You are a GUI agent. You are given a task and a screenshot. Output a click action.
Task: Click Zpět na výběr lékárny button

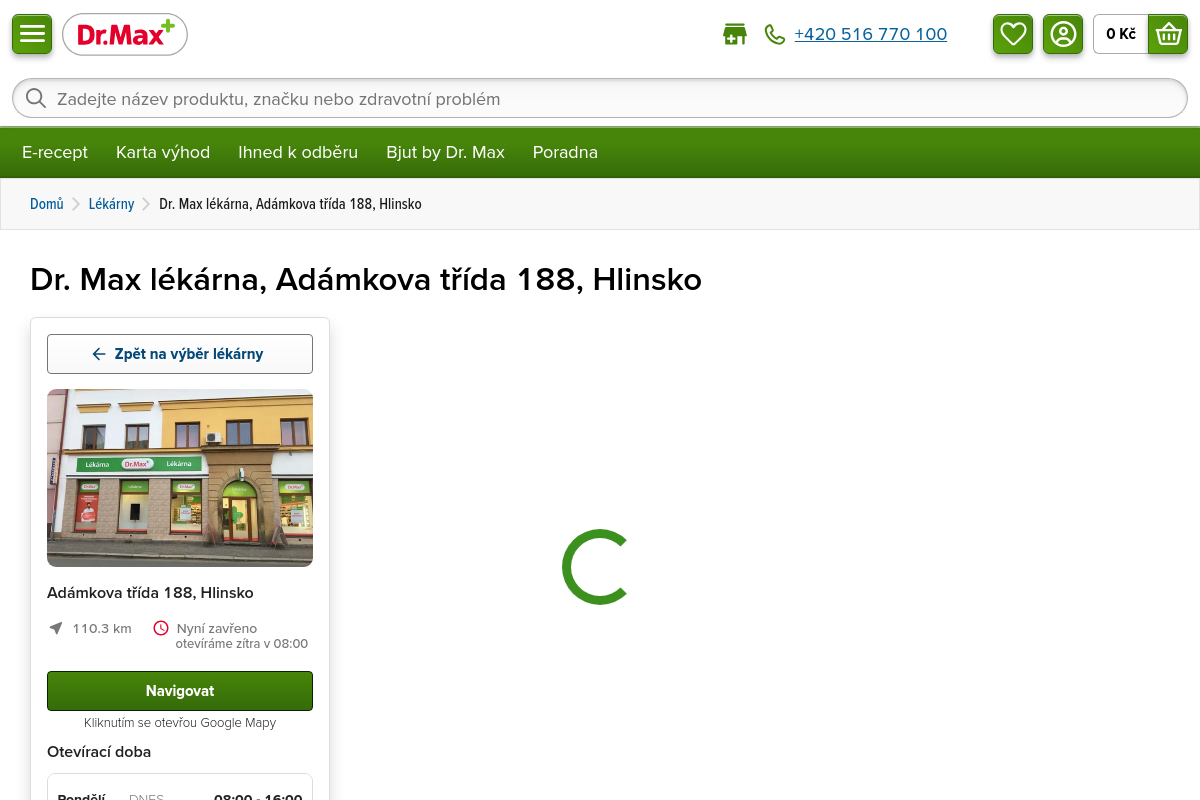click(x=180, y=354)
